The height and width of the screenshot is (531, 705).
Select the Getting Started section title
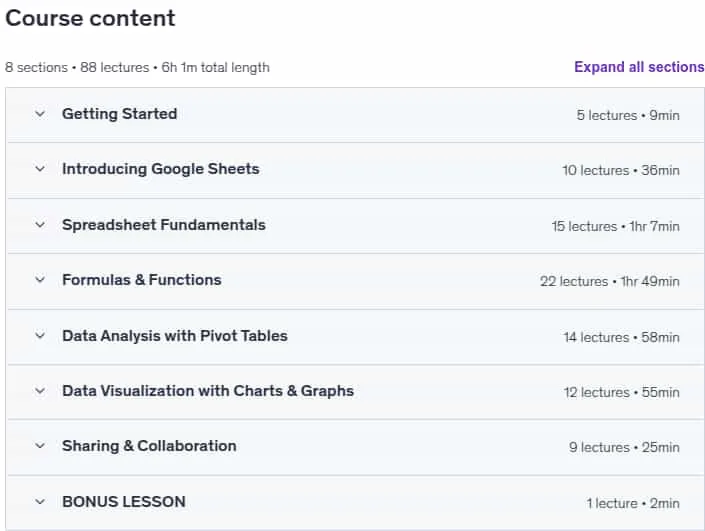pos(120,114)
